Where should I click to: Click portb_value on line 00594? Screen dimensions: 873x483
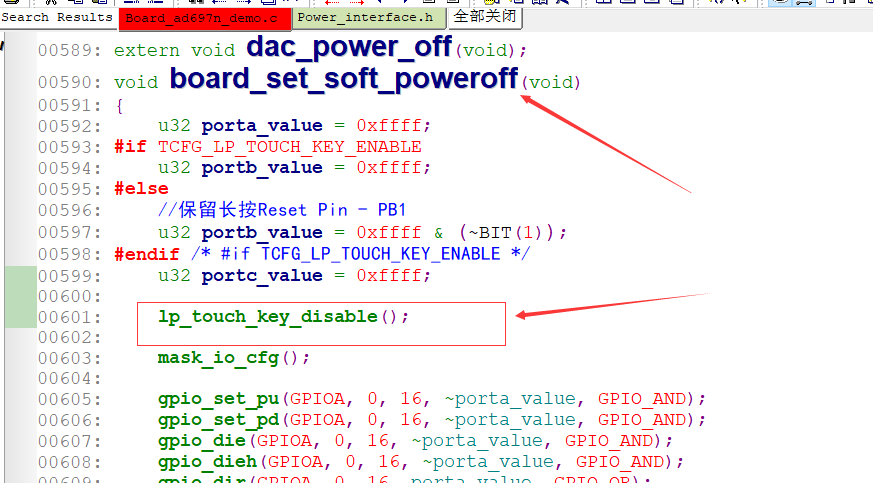tap(262, 168)
